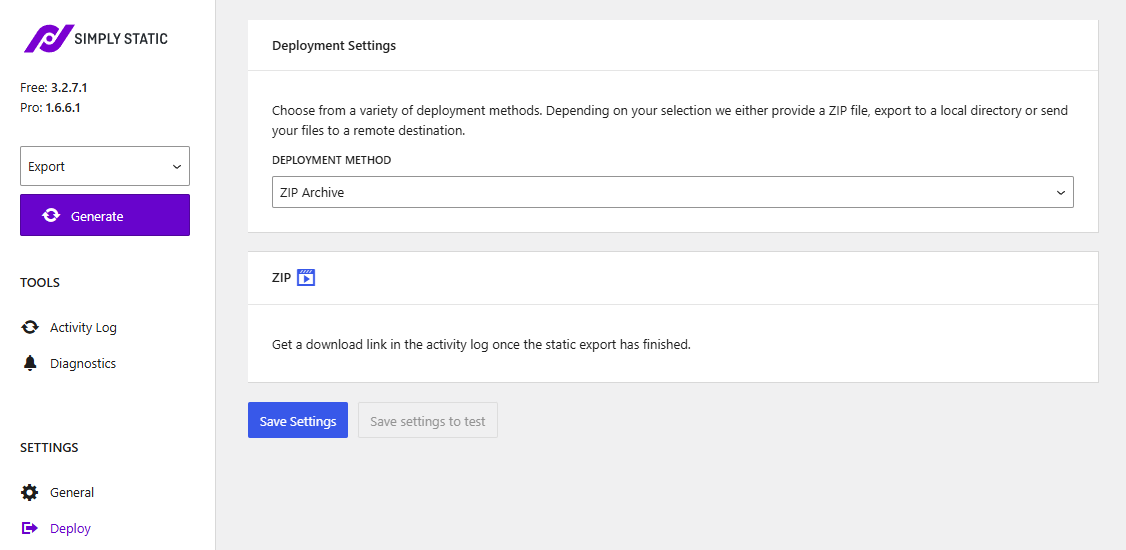Go to the Diagnostics tool

[83, 364]
